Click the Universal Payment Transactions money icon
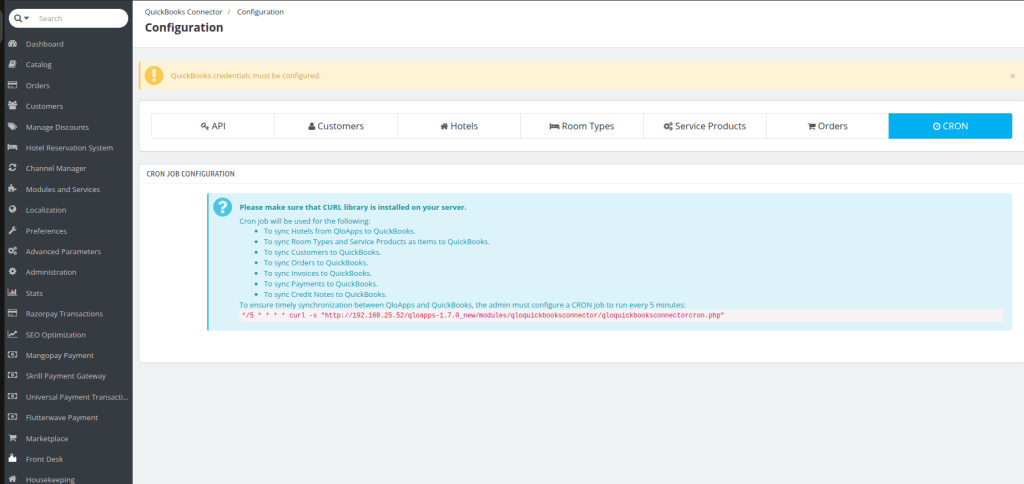Screen dimensions: 1024x484 [12, 396]
